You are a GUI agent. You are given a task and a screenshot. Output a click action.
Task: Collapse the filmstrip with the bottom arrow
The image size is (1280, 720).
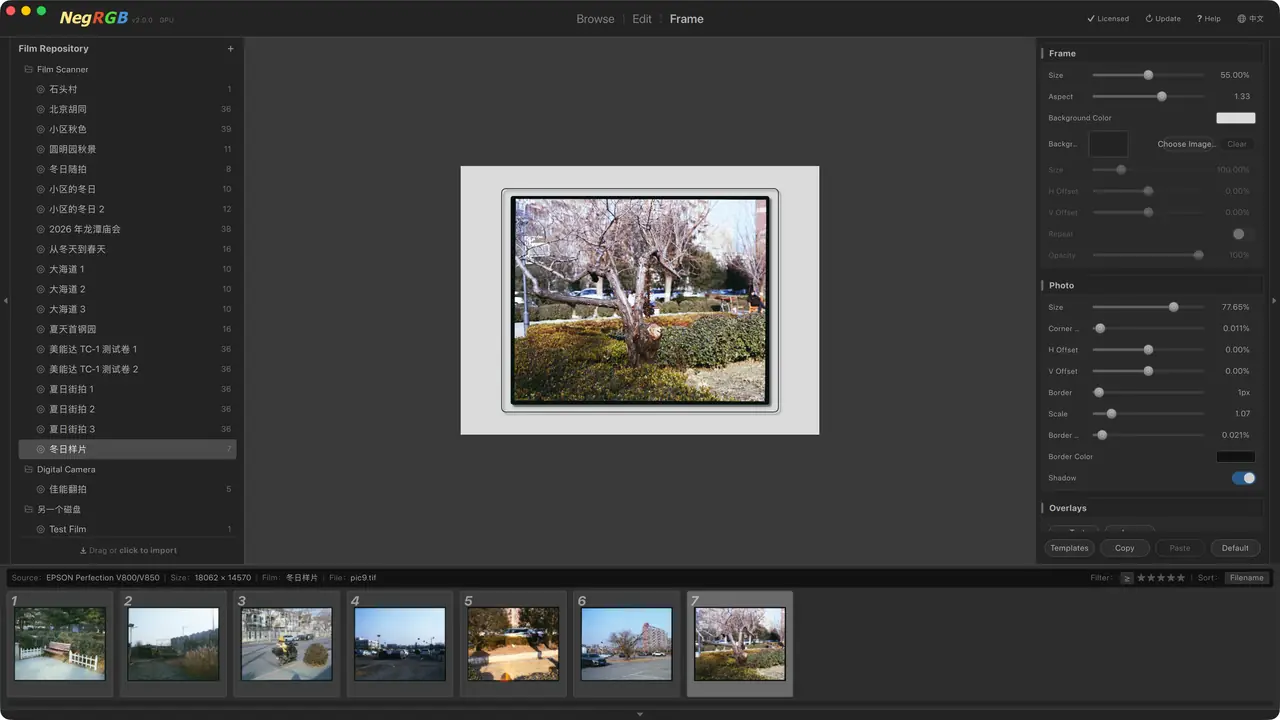point(640,714)
